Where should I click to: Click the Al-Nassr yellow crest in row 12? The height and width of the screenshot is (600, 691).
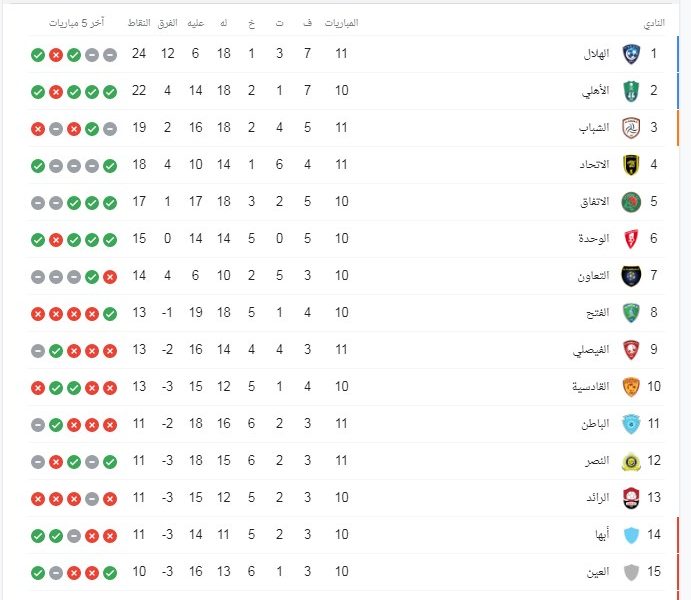pos(631,461)
